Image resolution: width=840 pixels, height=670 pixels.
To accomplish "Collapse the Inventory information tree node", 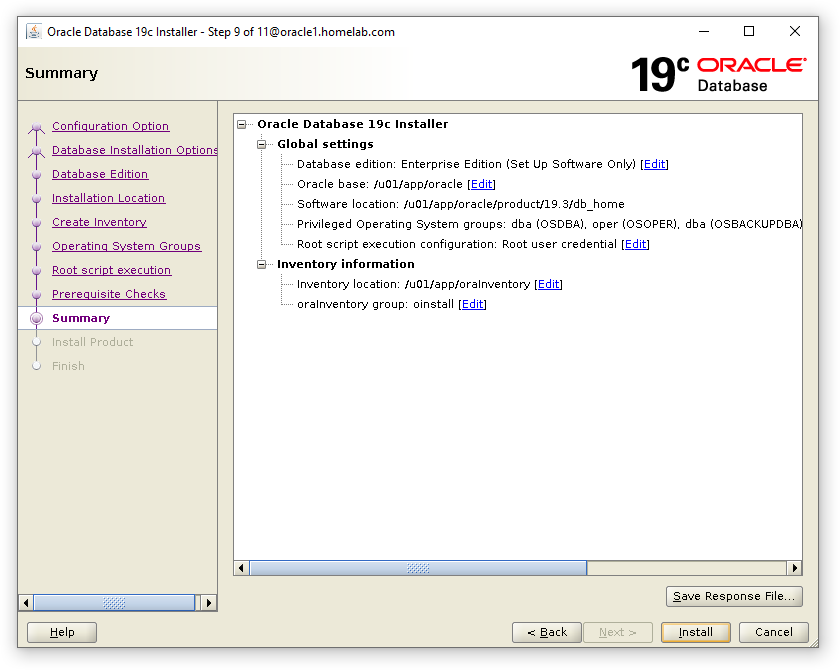I will click(x=262, y=265).
